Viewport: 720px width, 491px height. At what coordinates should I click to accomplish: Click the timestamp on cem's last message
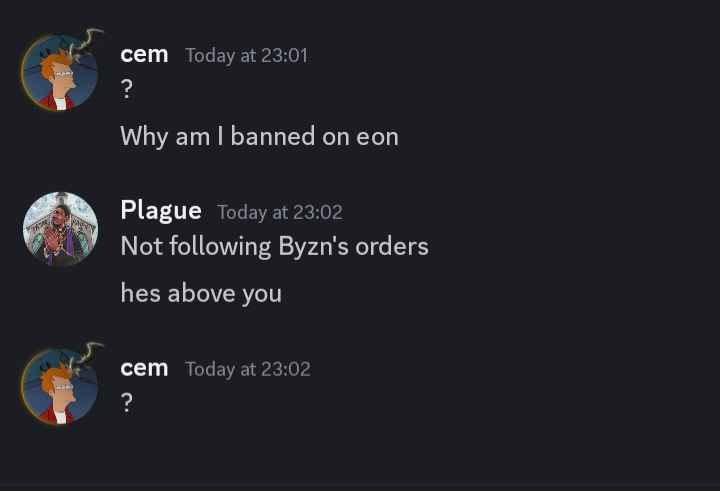(x=248, y=369)
